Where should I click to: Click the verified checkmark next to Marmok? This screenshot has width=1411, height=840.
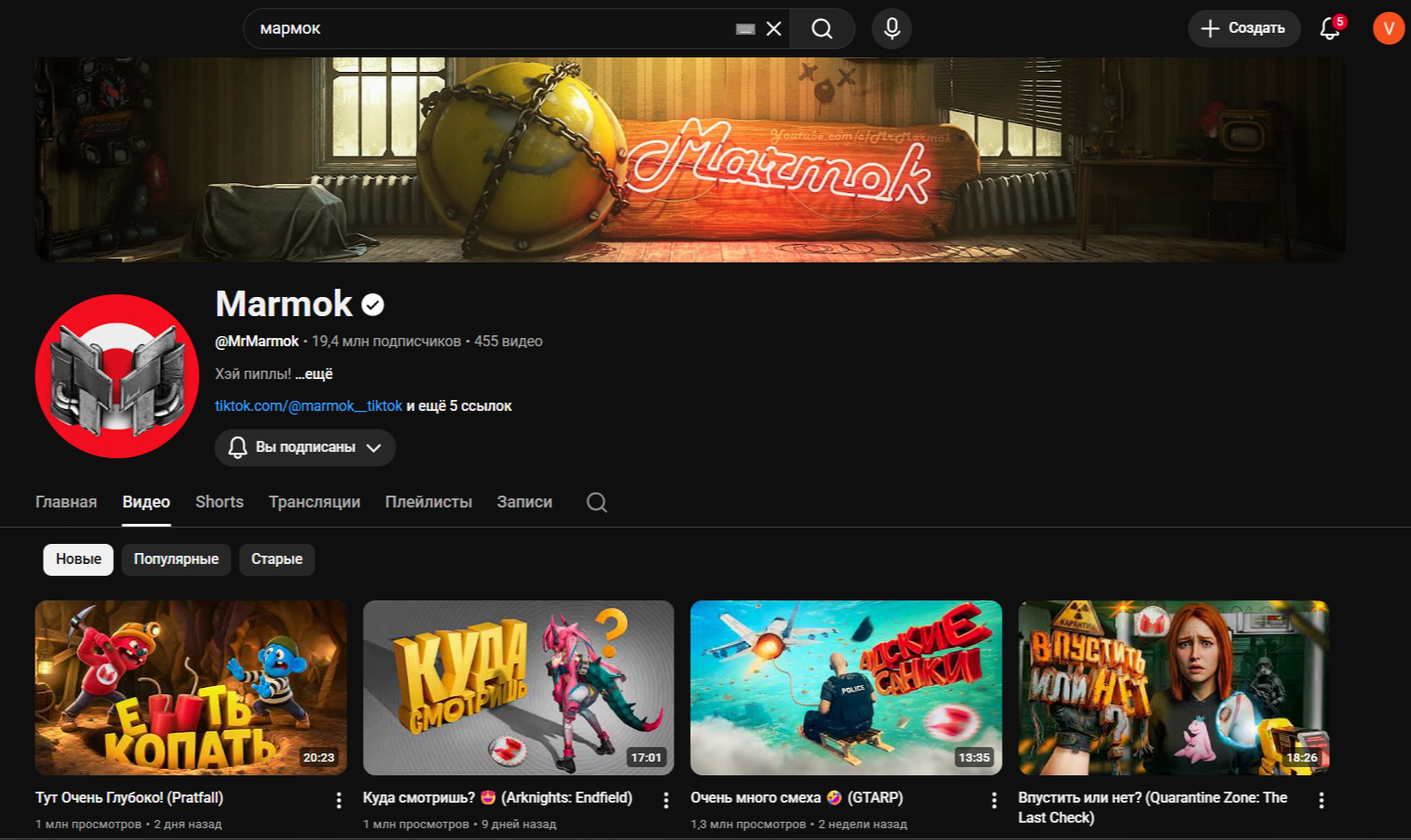[373, 304]
